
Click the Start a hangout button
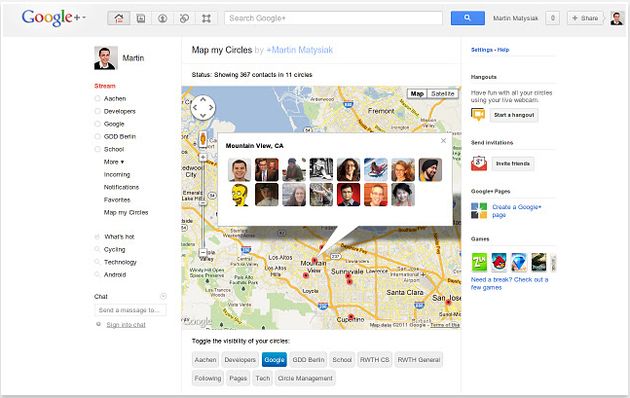[514, 115]
